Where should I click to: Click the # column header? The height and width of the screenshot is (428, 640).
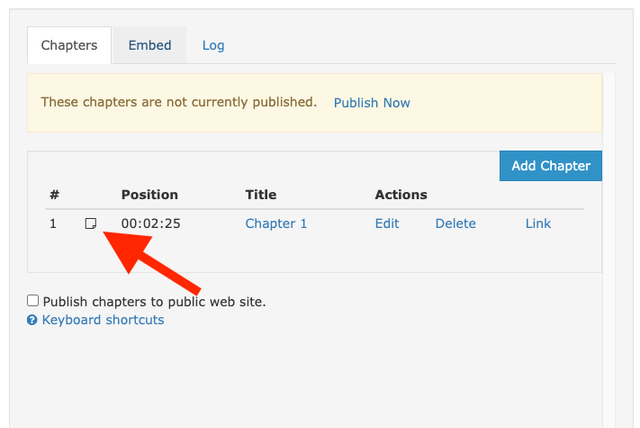54,195
